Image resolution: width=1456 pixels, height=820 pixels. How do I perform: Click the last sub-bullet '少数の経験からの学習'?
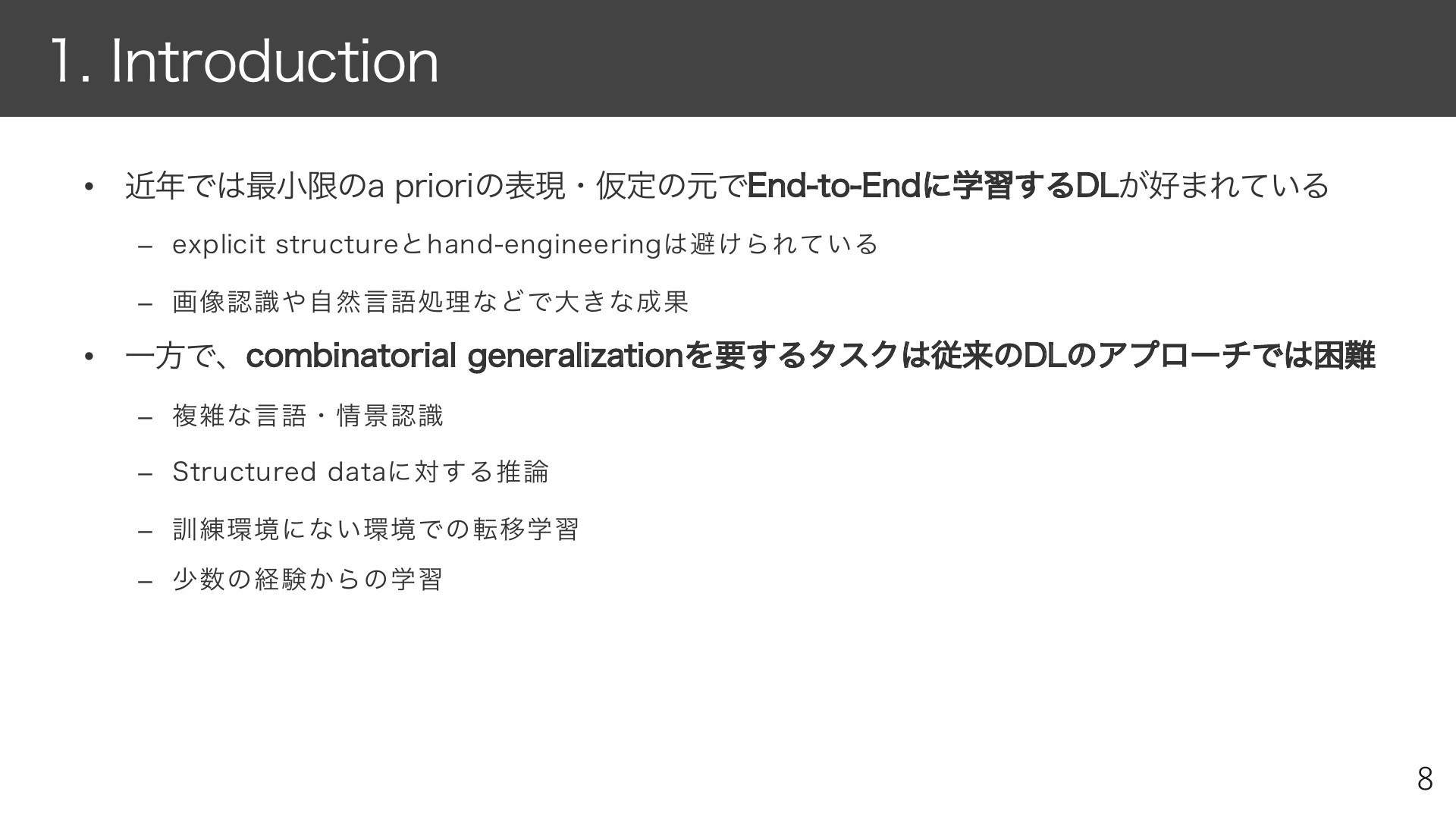[x=307, y=580]
